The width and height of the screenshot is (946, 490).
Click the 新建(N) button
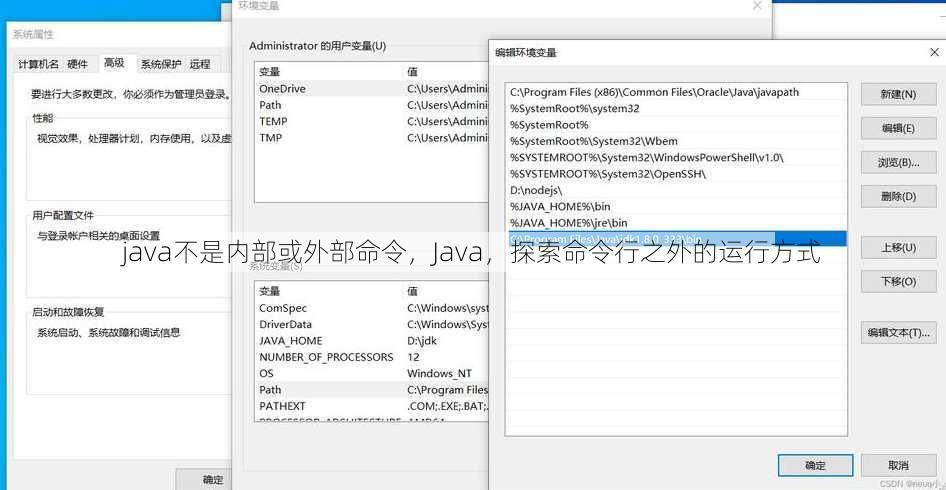click(x=898, y=95)
